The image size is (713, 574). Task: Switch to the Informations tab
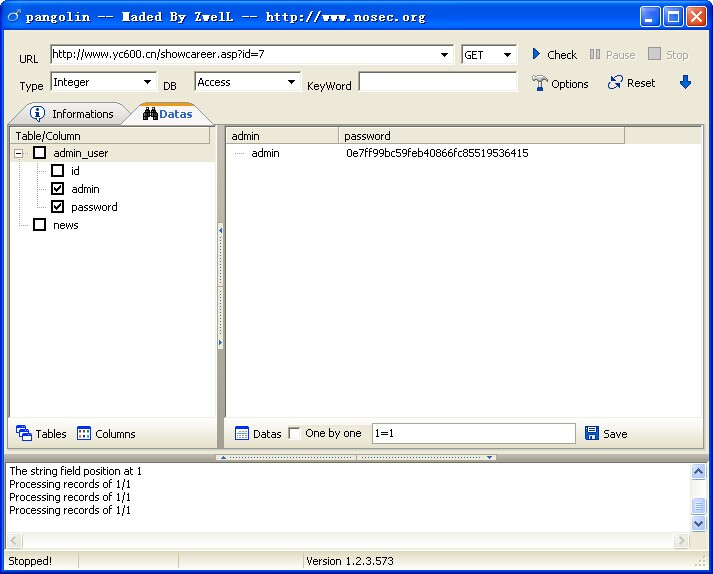[x=71, y=114]
